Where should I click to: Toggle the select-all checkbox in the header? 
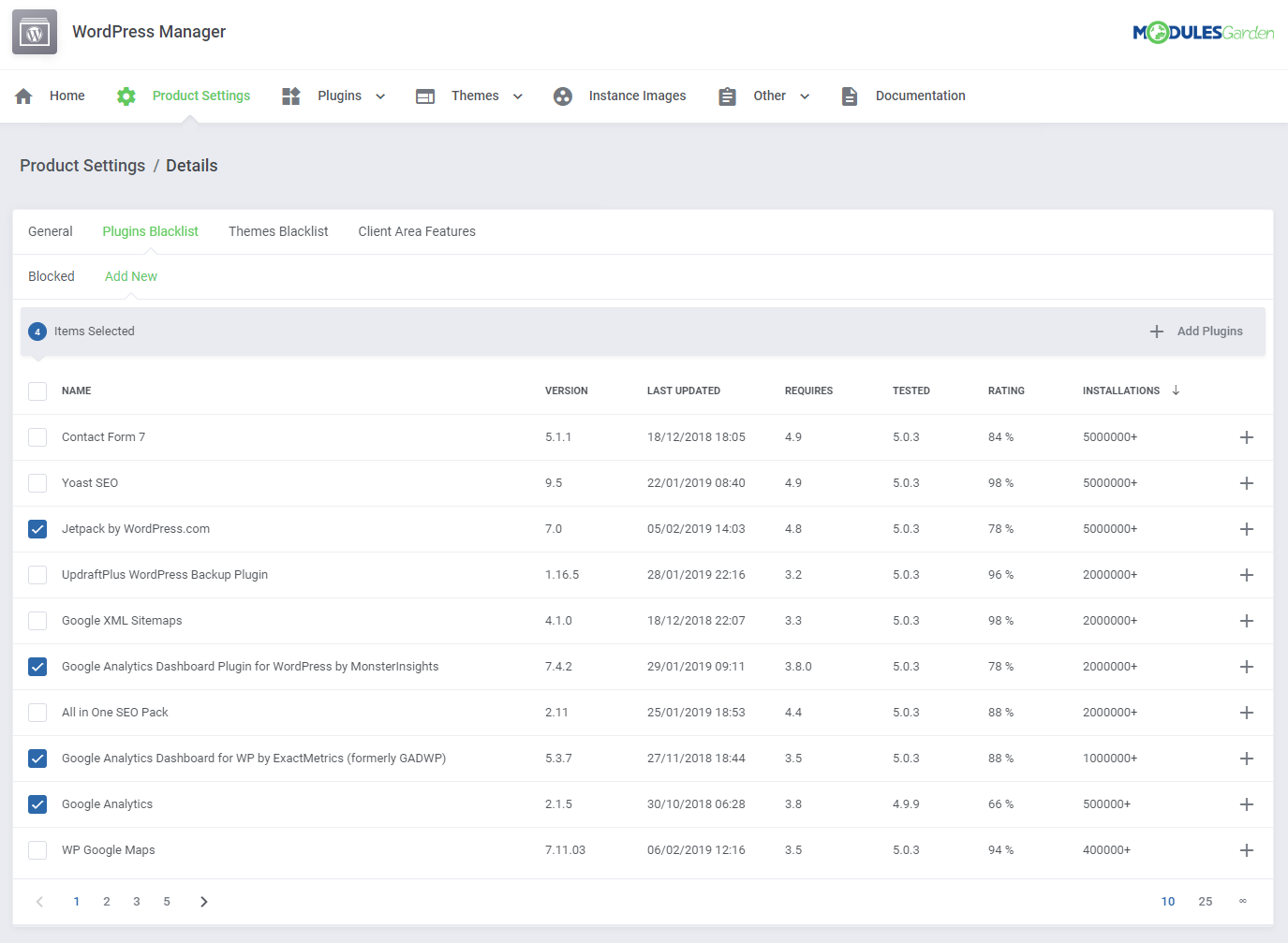click(x=37, y=390)
